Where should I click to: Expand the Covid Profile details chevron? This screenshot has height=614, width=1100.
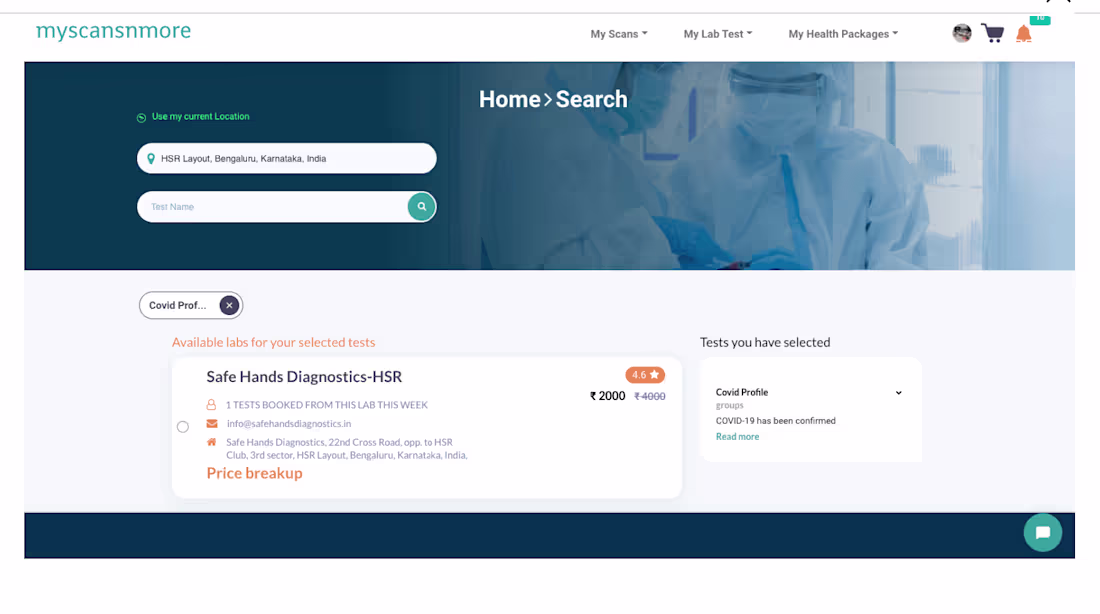point(898,392)
